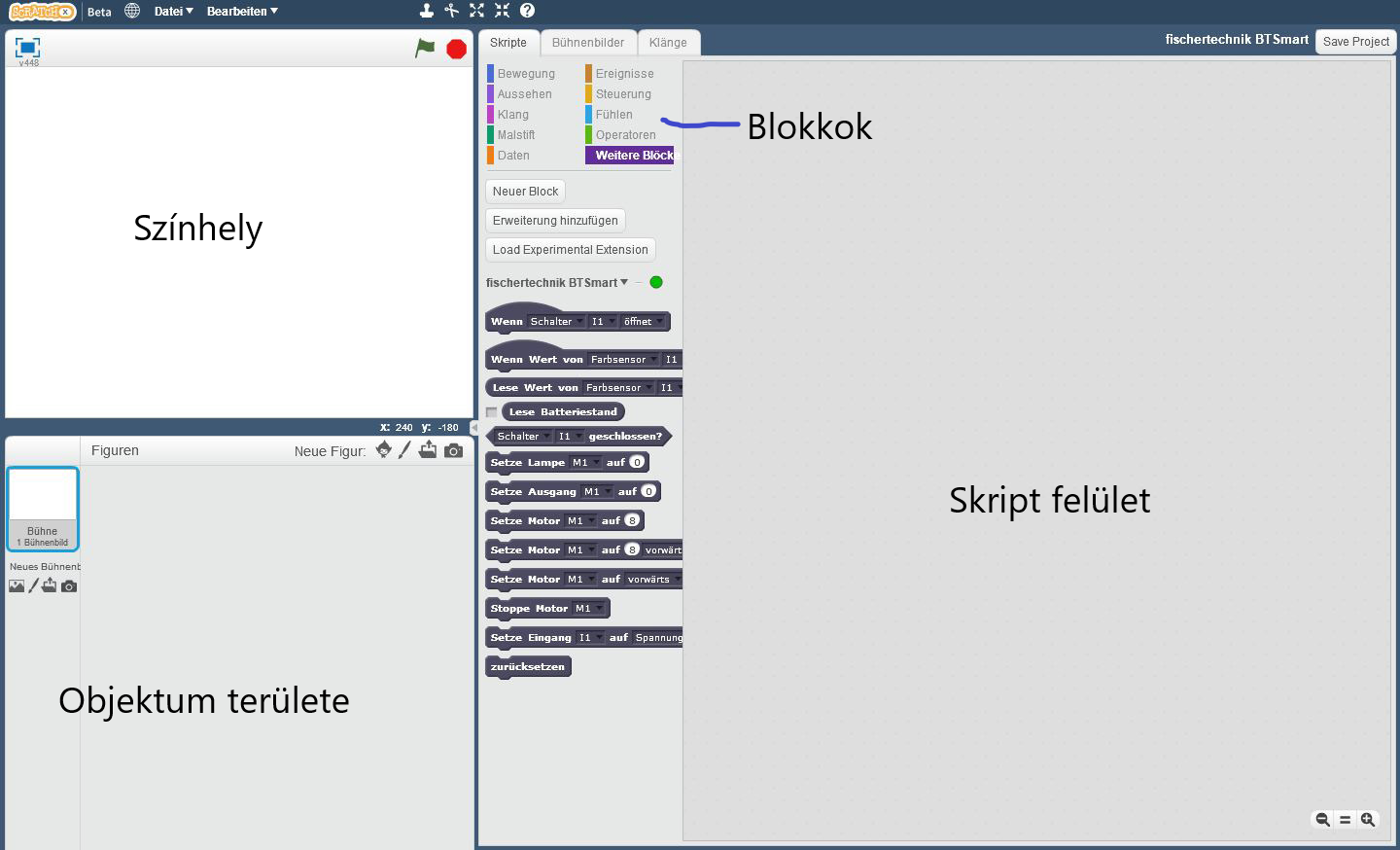This screenshot has width=1400, height=850.
Task: Click the Save Project button
Action: (1355, 42)
